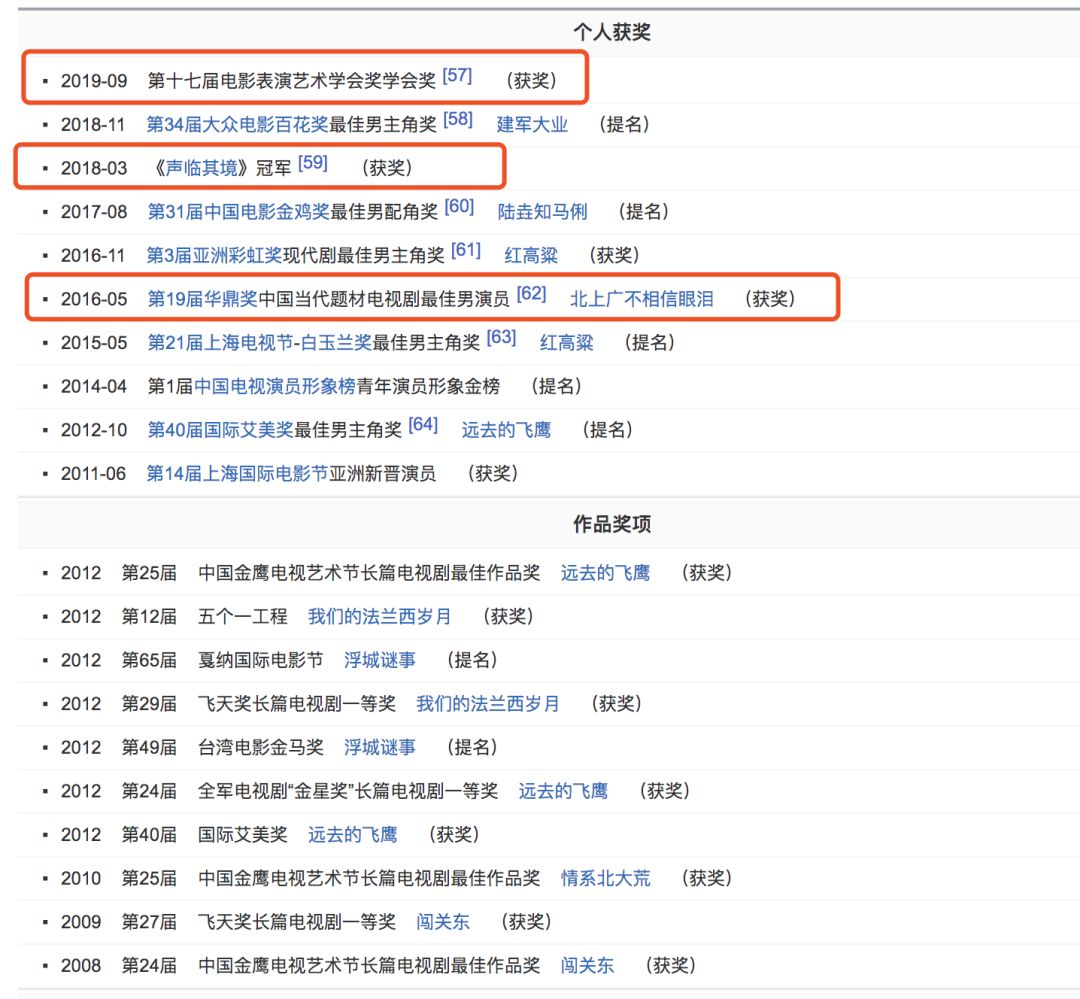The image size is (1080, 999).
Task: Open 闯关东 link in 2008 第24届 row
Action: pos(587,966)
